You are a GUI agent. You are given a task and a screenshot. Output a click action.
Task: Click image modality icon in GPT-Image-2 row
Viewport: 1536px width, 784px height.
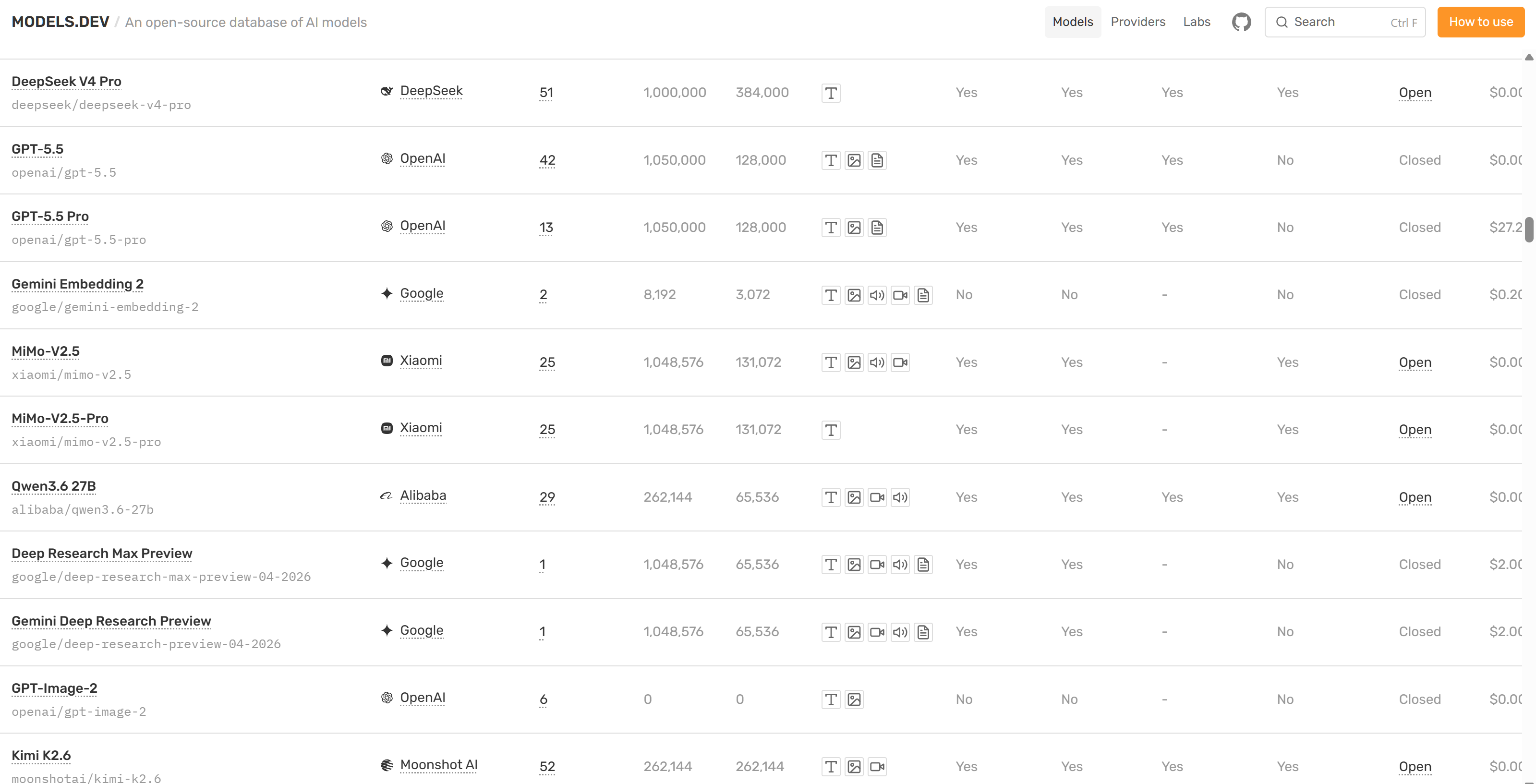(x=854, y=700)
